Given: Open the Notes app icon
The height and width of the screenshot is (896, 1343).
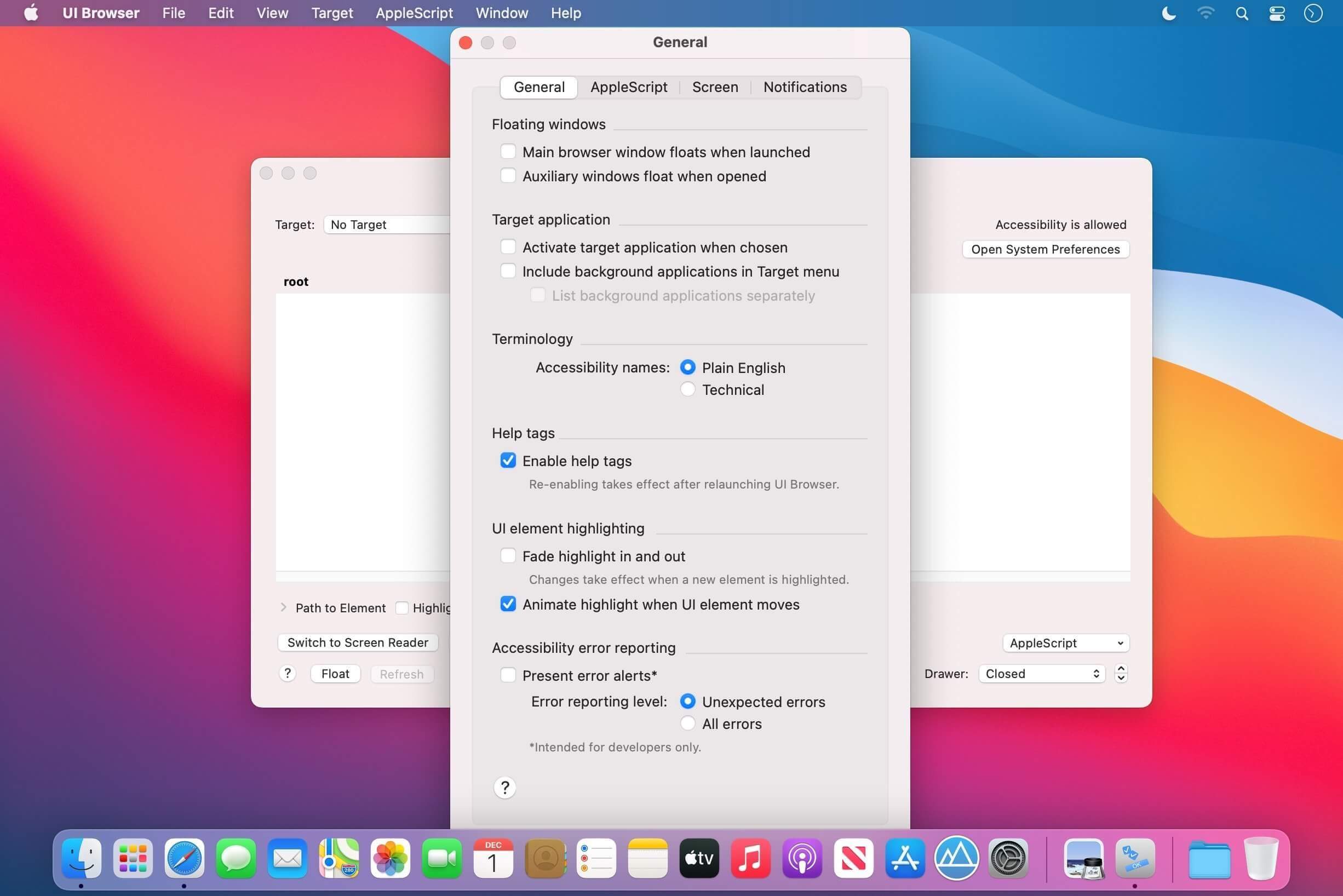Looking at the screenshot, I should click(x=648, y=858).
